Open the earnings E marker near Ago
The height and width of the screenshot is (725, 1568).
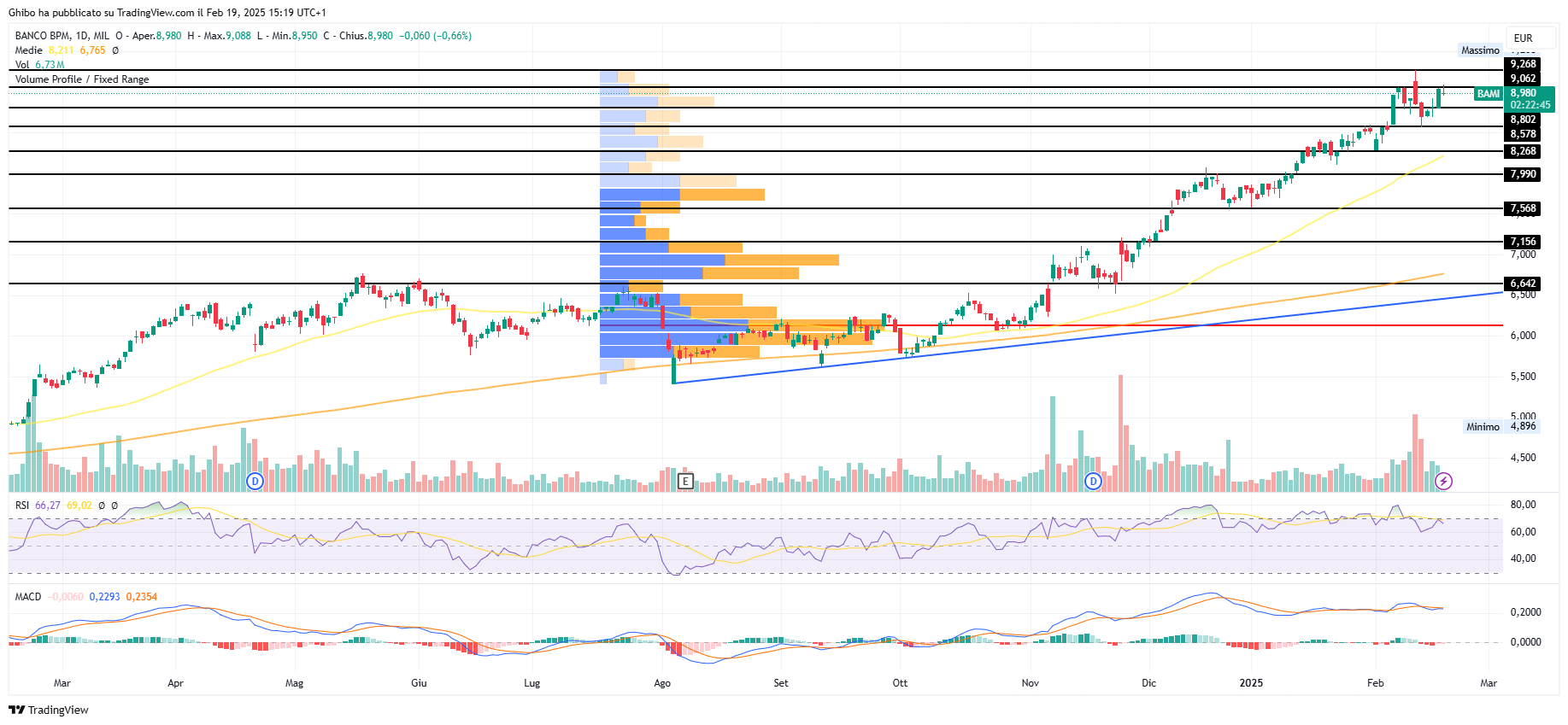pos(685,482)
